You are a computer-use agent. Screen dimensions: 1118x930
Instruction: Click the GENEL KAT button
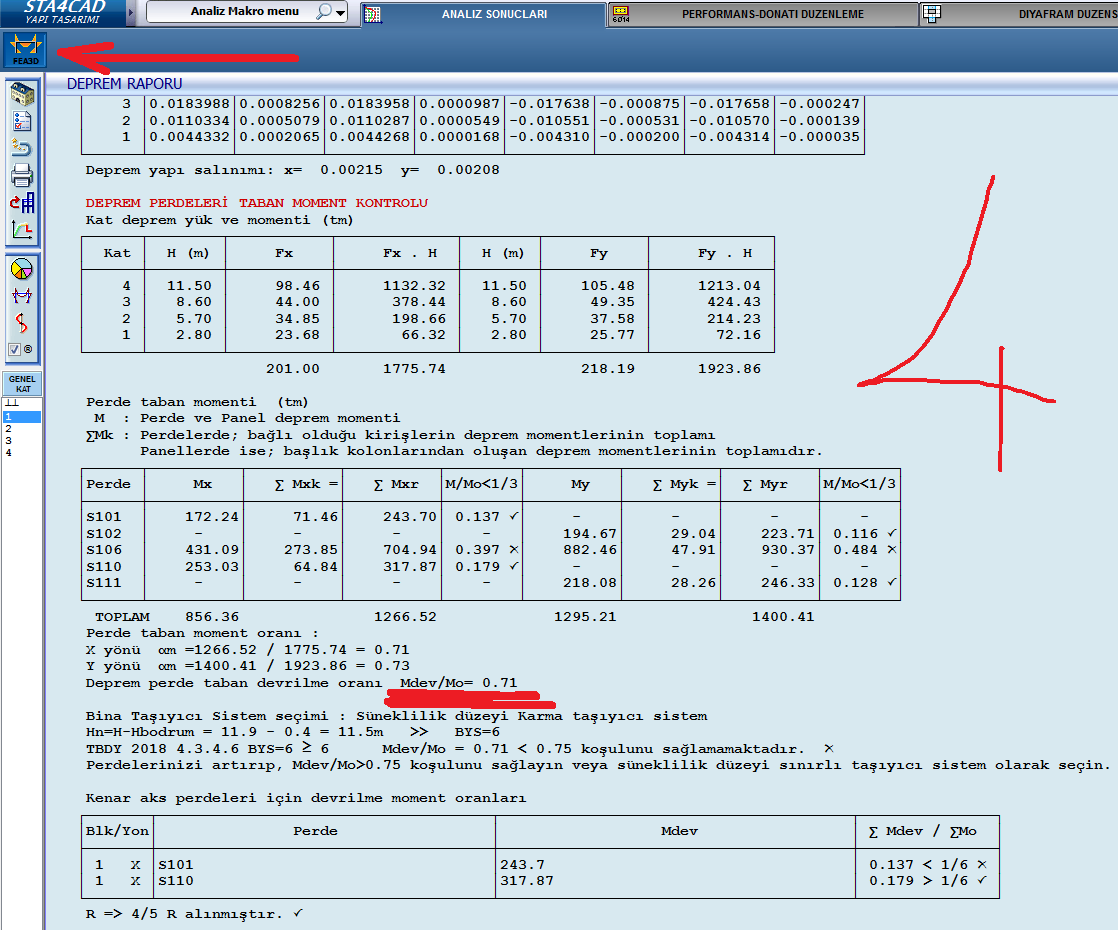click(22, 384)
